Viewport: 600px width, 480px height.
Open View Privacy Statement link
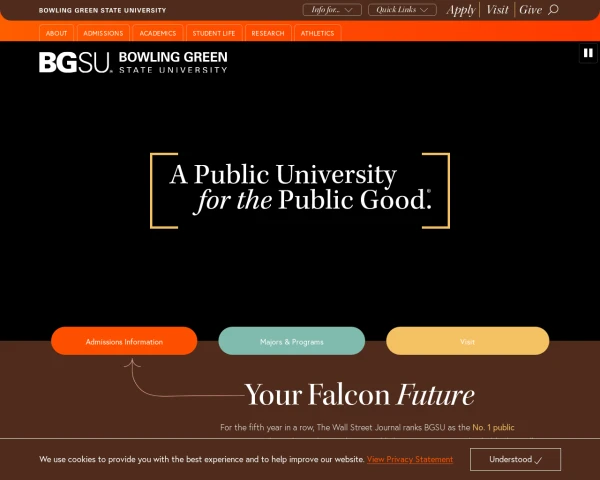410,459
